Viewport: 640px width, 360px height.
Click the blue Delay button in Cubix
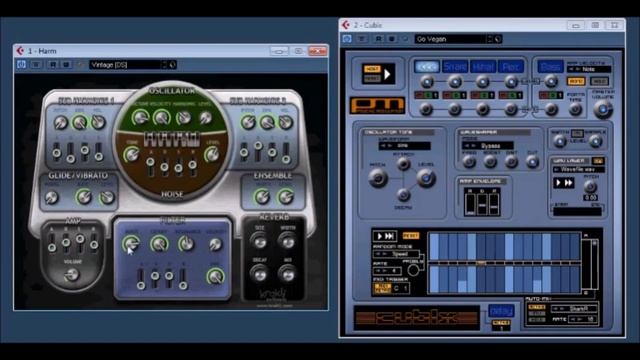(x=501, y=311)
